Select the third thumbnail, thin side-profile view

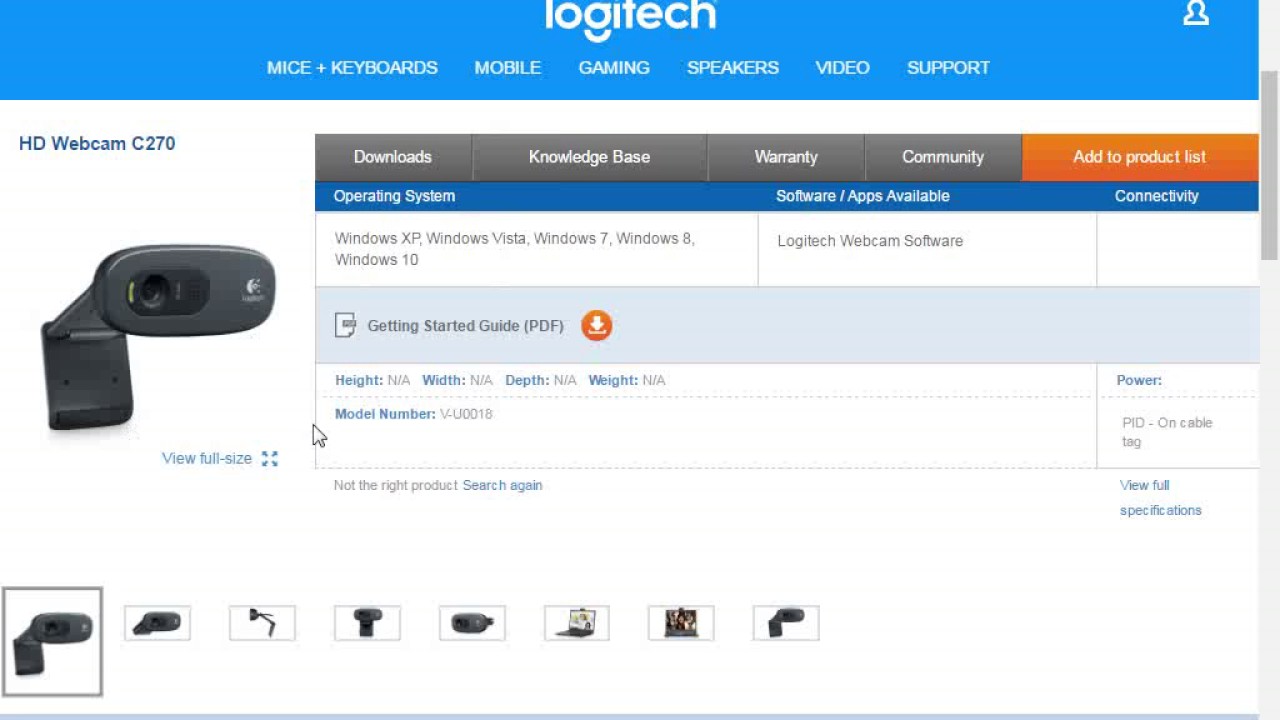click(x=262, y=623)
